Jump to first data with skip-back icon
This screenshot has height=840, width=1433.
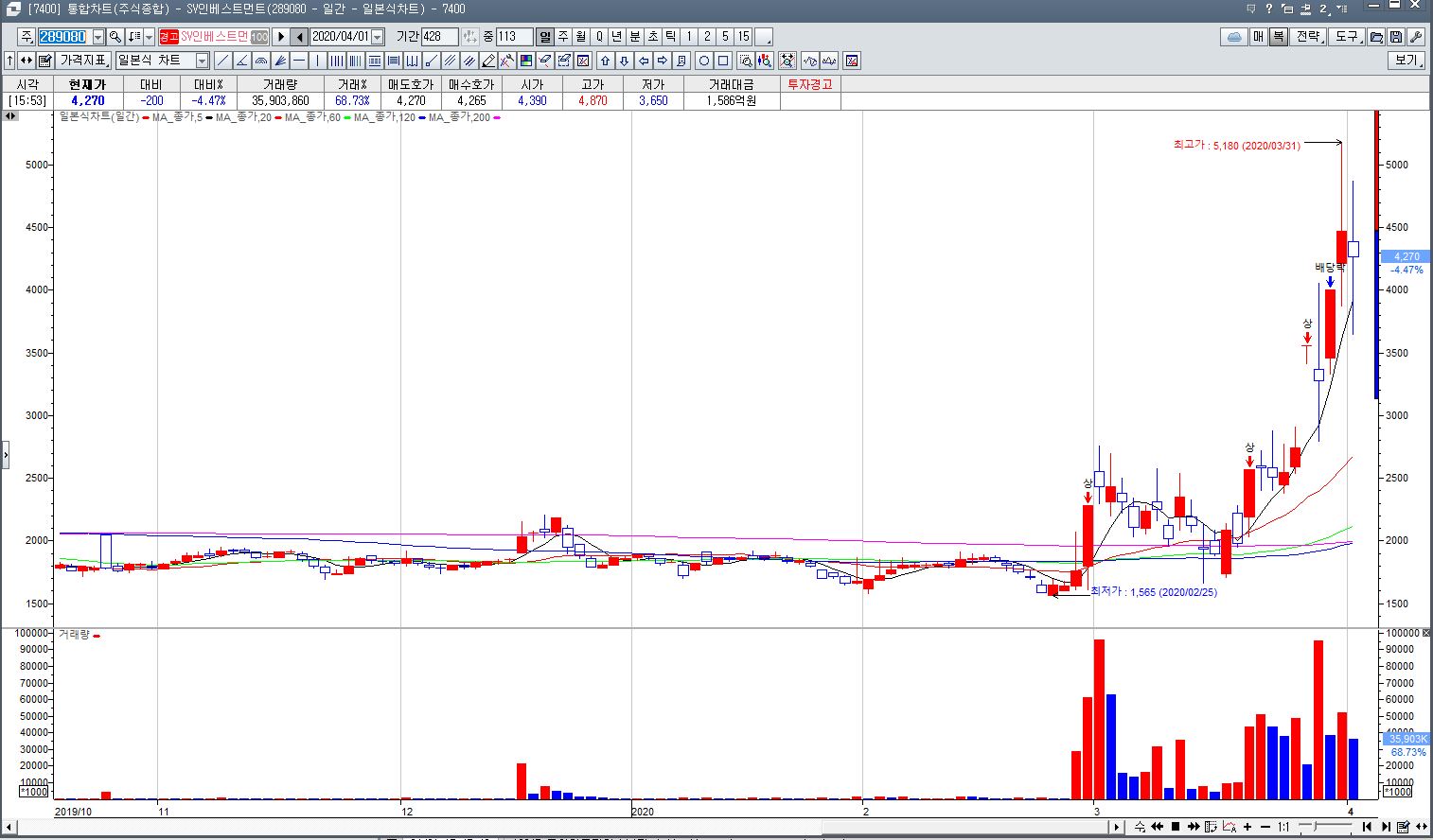1367,827
